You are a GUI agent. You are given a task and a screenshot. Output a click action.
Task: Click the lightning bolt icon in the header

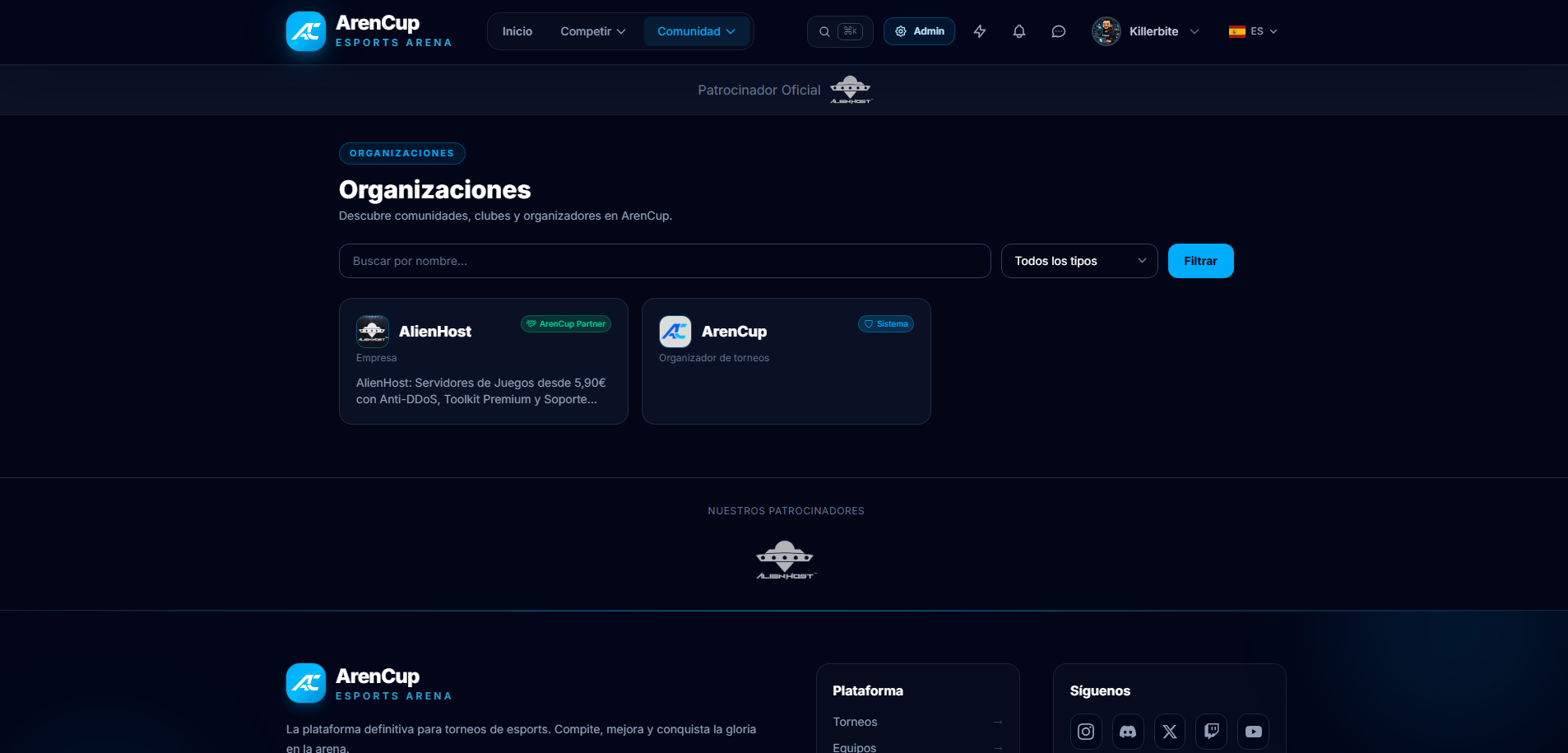click(x=980, y=31)
